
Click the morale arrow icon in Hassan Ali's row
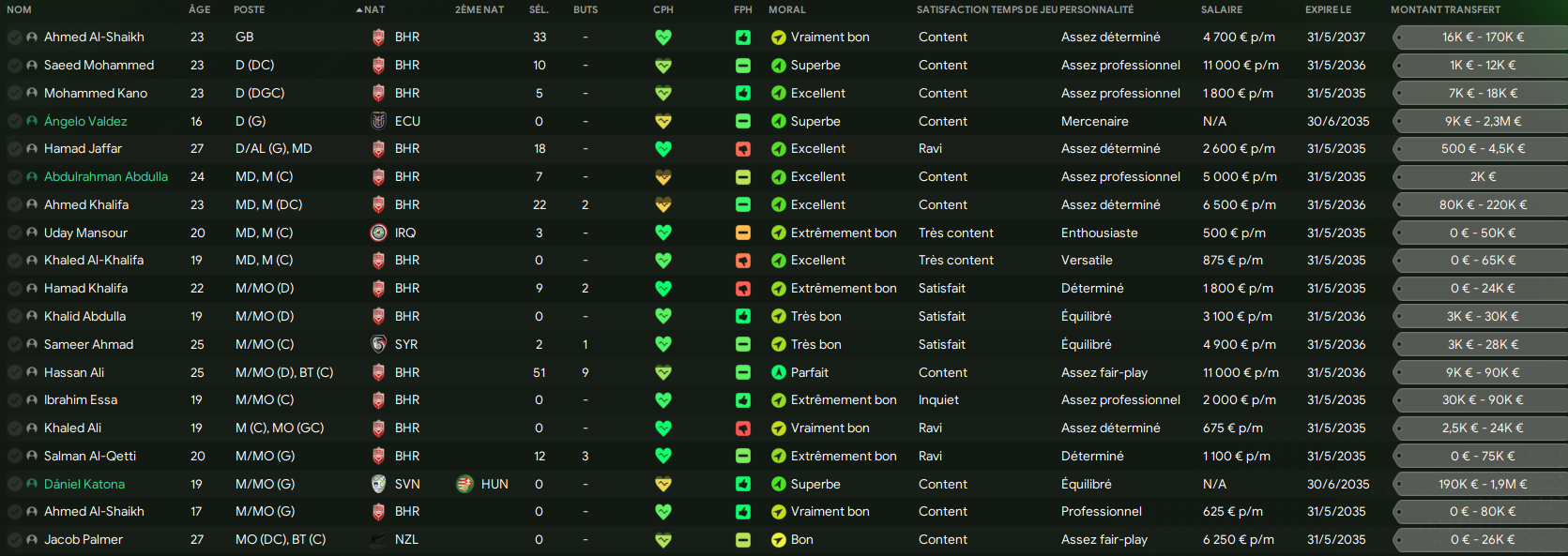point(778,372)
